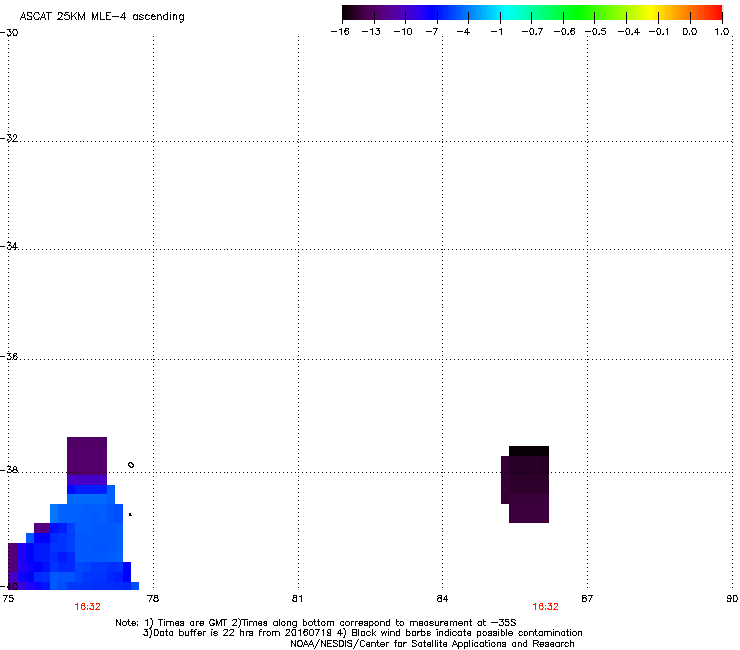Viewport: 740px width, 650px height.
Task: Click the 0.0 colorbar label
Action: 690,32
